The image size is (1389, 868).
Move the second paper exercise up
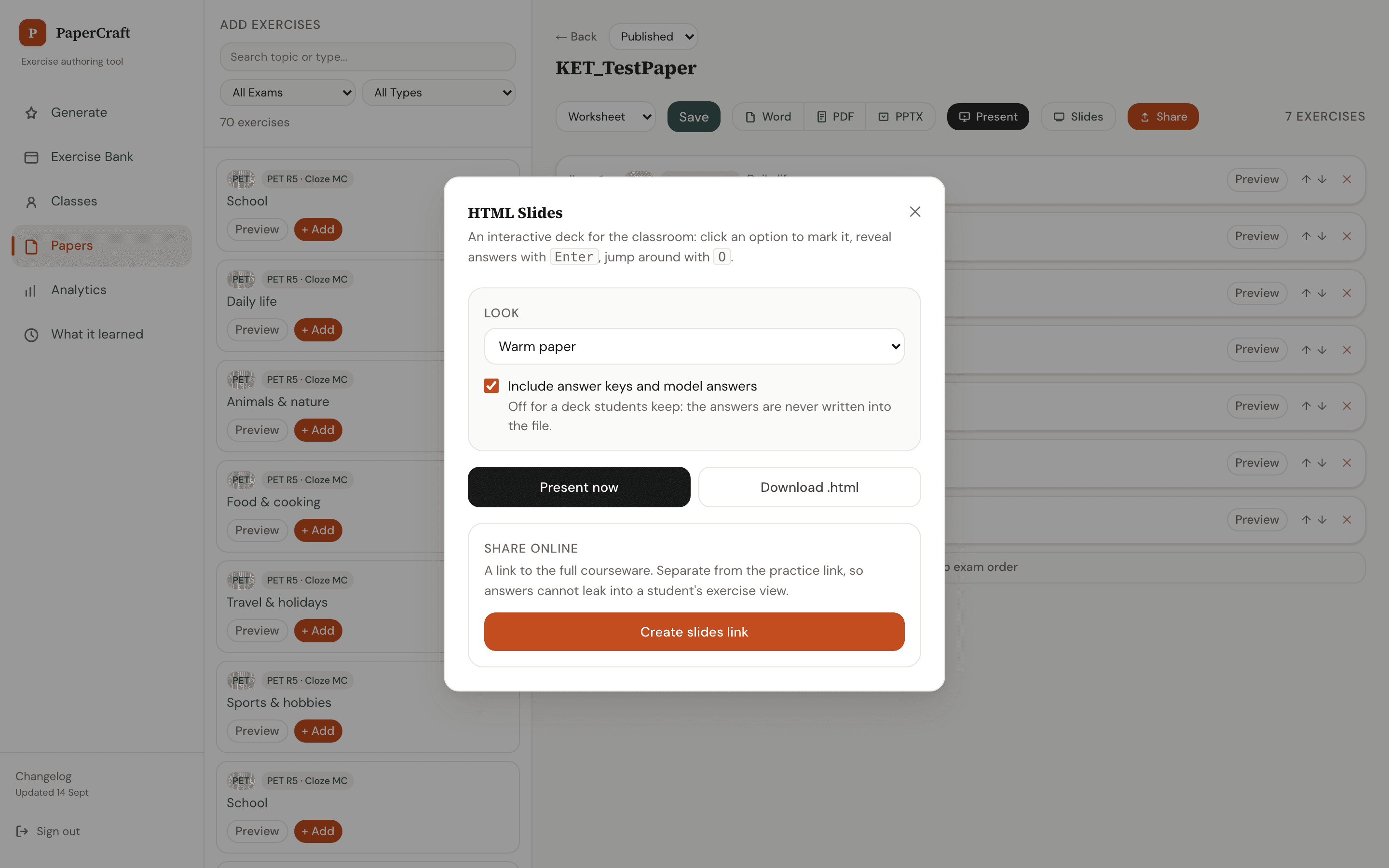pos(1307,236)
